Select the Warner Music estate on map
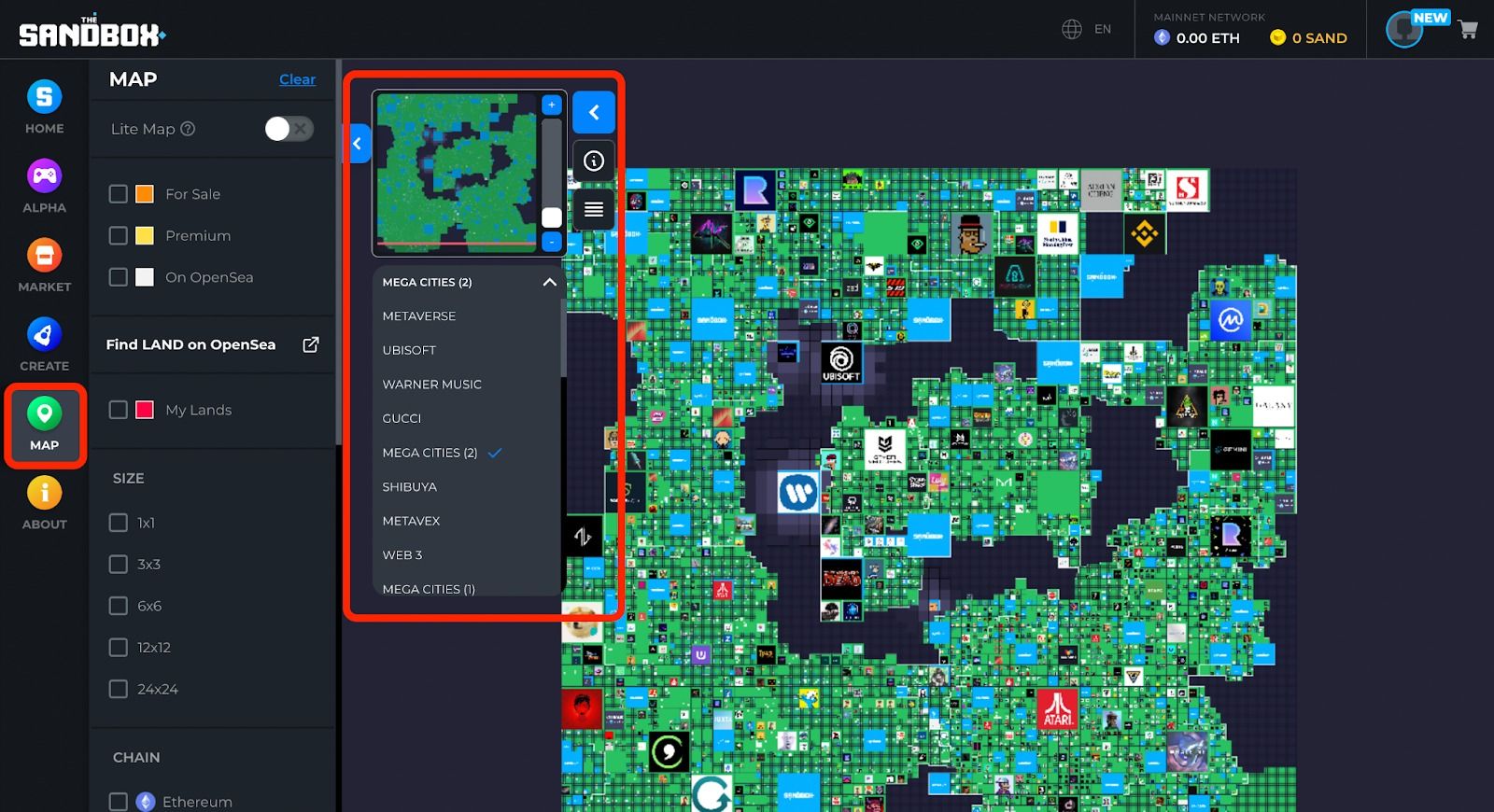The height and width of the screenshot is (812, 1494). 798,492
